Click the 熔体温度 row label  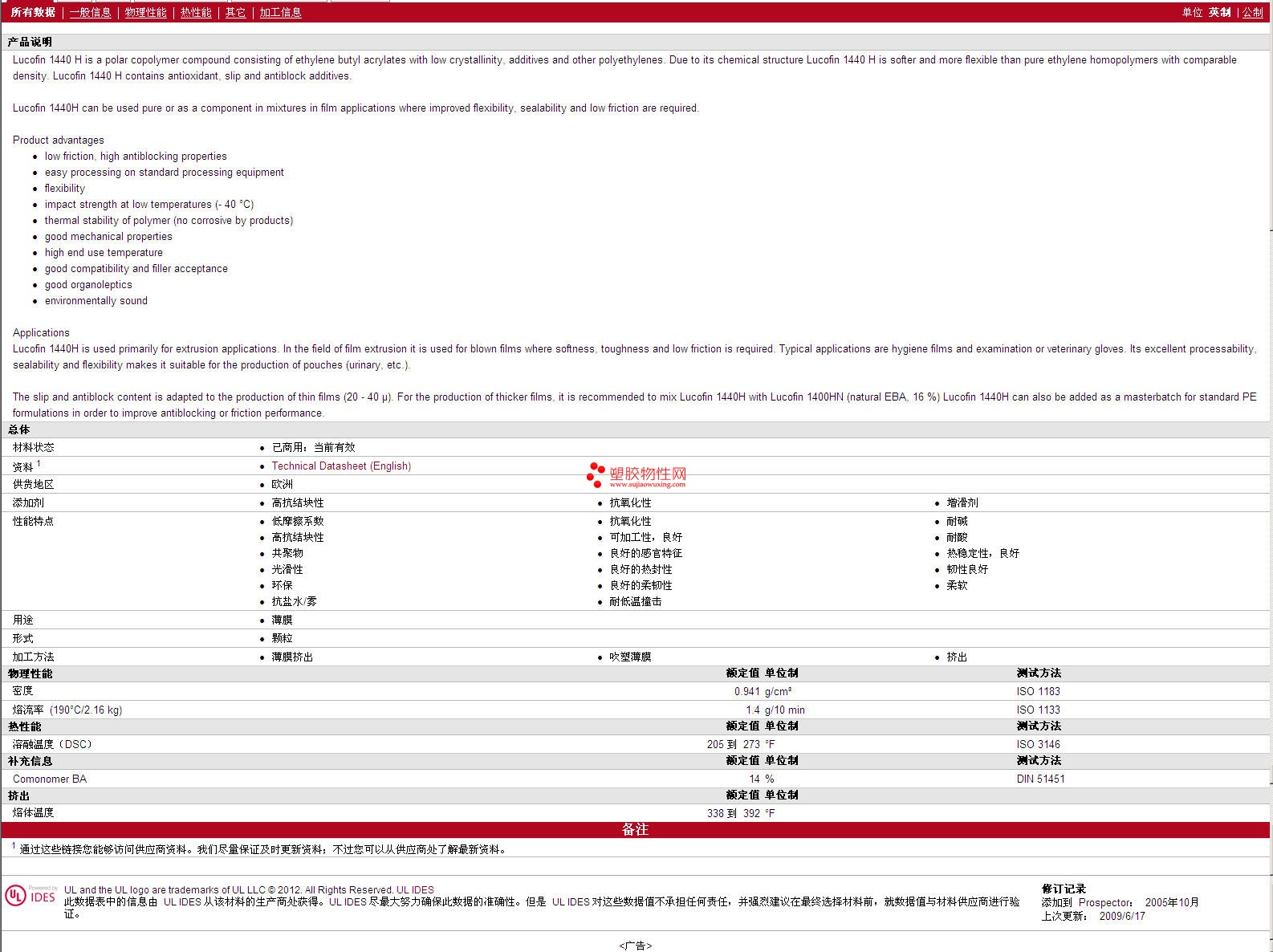tap(33, 812)
